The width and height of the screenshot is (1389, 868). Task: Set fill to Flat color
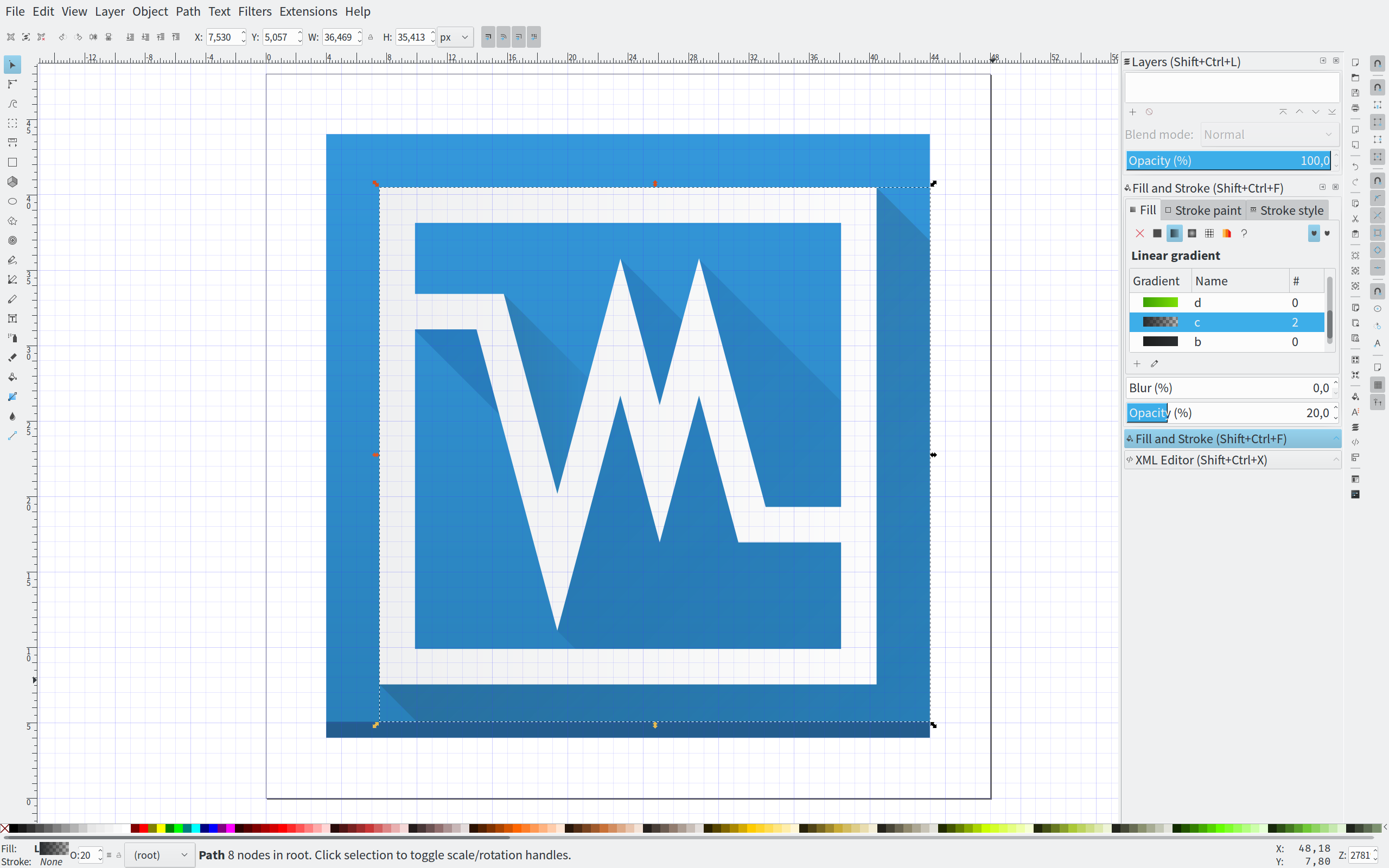[x=1157, y=233]
